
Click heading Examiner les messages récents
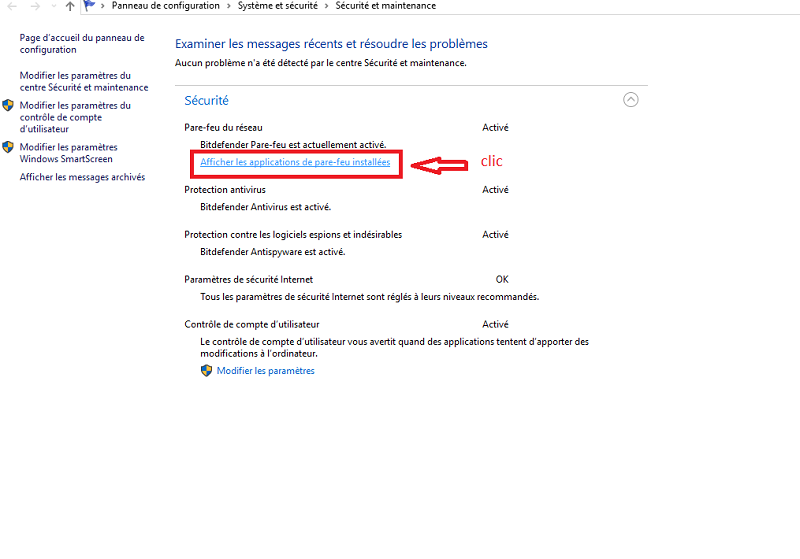(331, 44)
